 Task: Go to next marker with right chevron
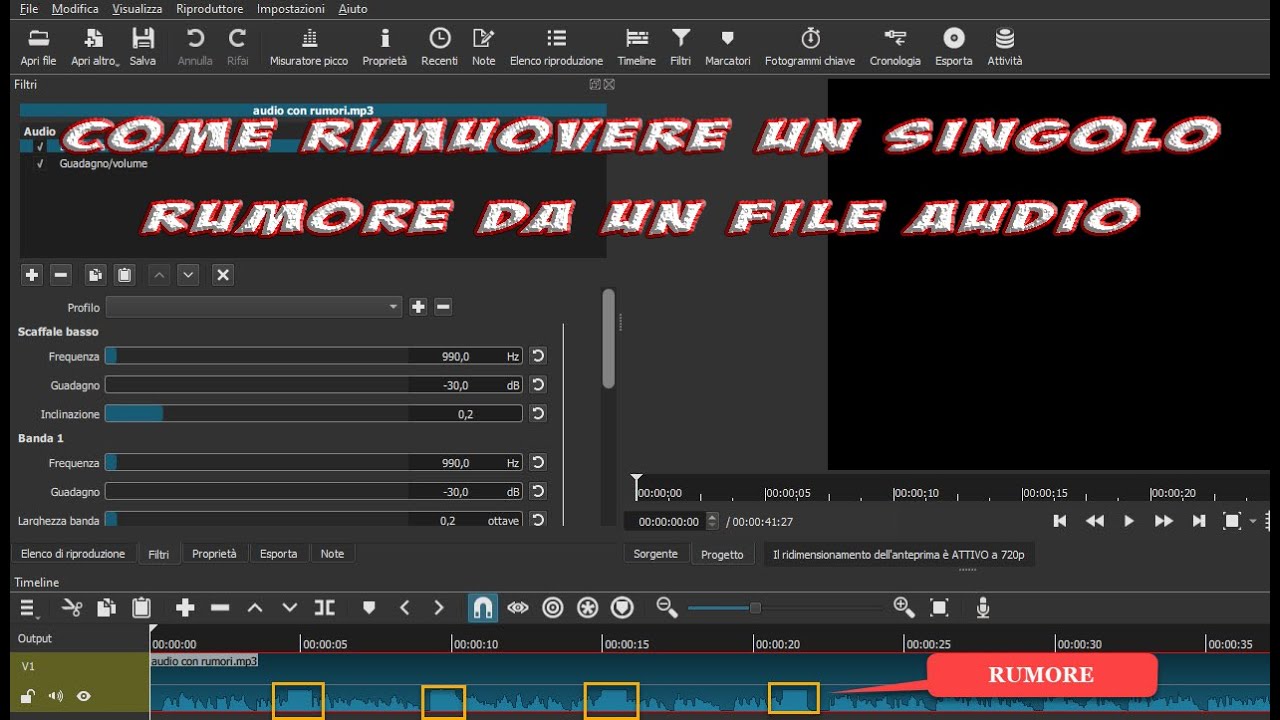(x=438, y=607)
